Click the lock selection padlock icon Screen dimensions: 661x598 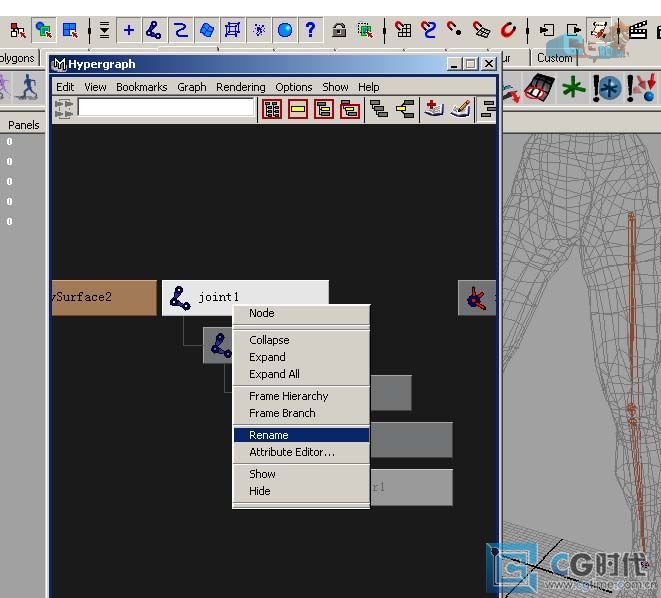click(x=339, y=30)
